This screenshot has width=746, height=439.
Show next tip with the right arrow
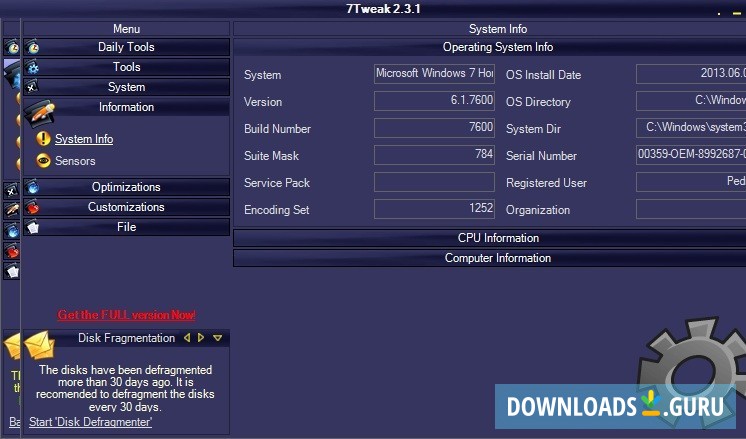201,338
